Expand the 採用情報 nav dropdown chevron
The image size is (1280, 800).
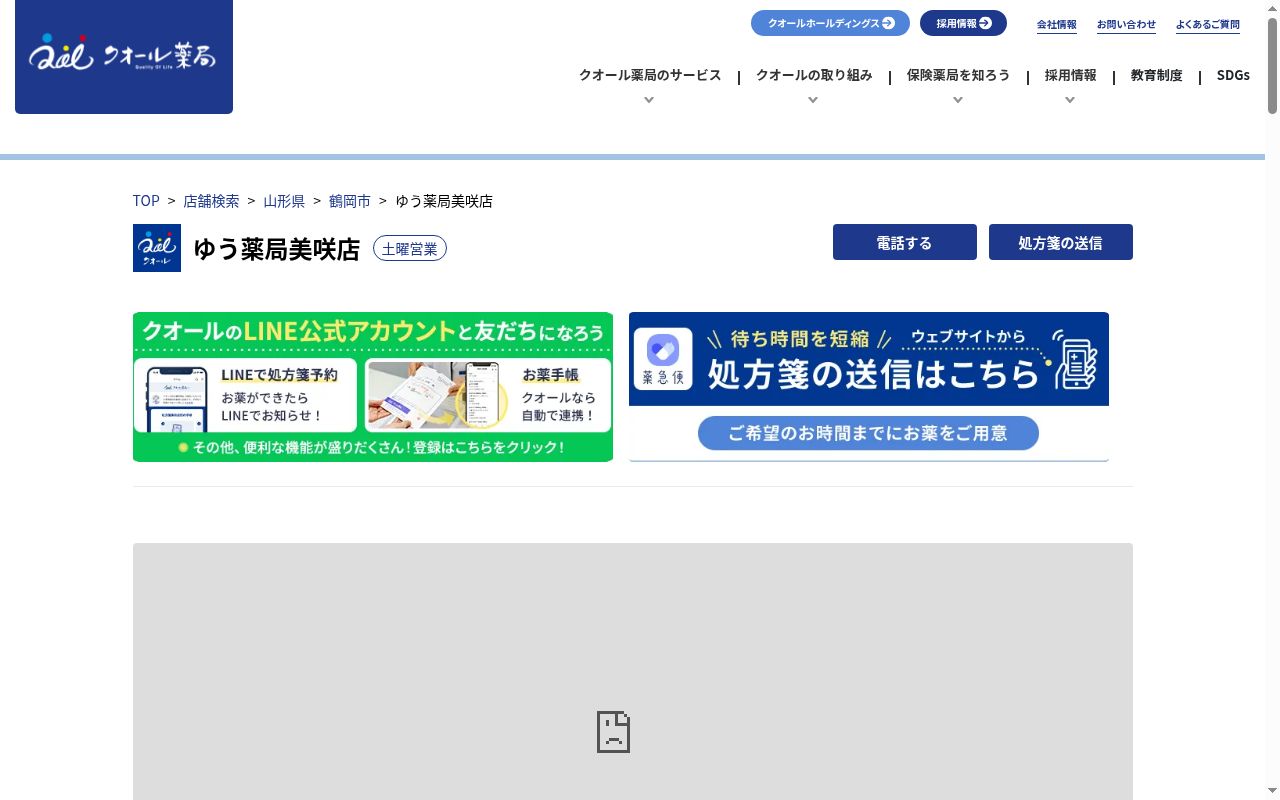[1070, 100]
